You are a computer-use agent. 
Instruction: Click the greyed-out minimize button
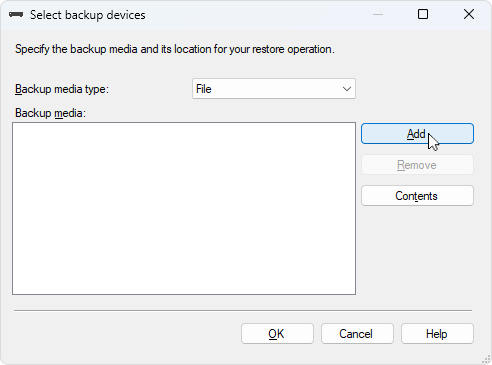(x=378, y=14)
